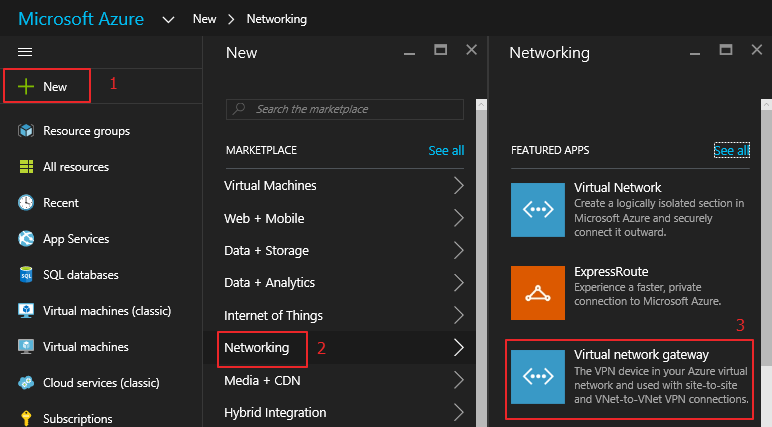
Task: Maximize the Networking blade
Action: (726, 50)
